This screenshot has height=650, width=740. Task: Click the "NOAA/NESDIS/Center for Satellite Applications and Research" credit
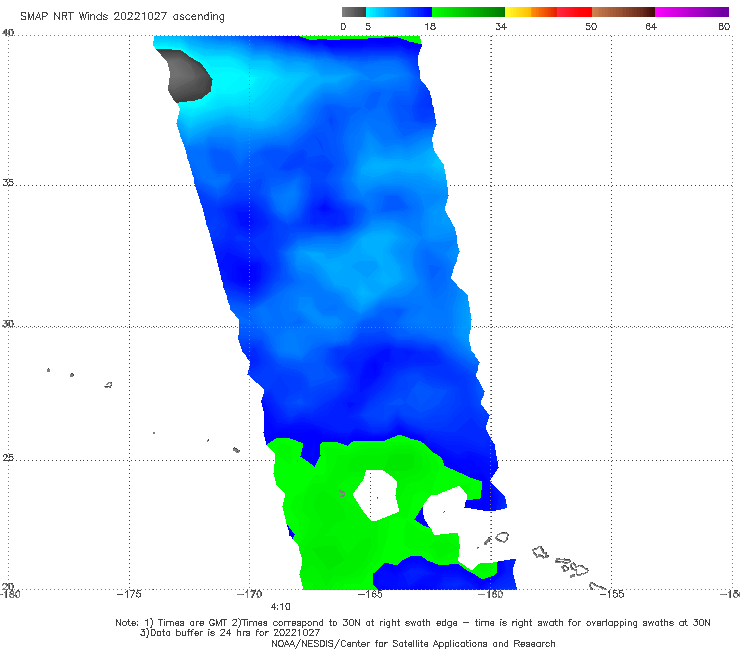tap(413, 643)
